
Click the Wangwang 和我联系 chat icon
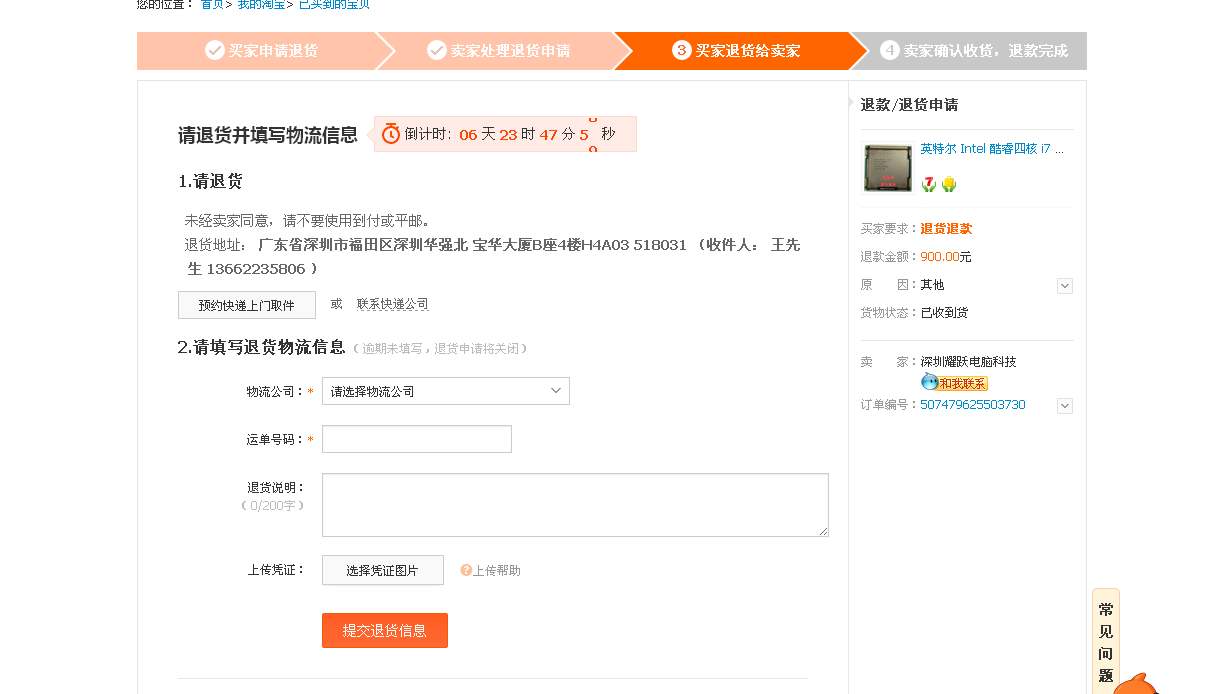[929, 383]
